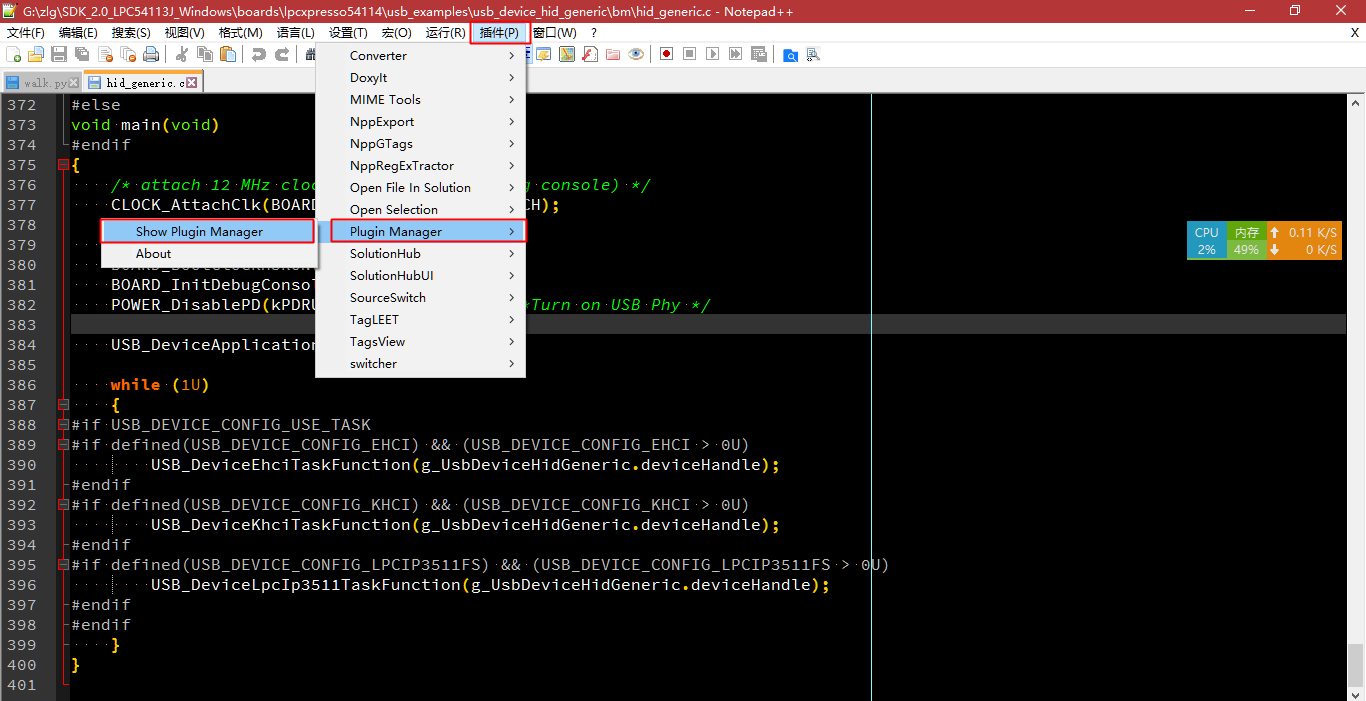Screen dimensions: 1366x701
Task: Expand the NppExport plugin submenu
Action: 421,122
